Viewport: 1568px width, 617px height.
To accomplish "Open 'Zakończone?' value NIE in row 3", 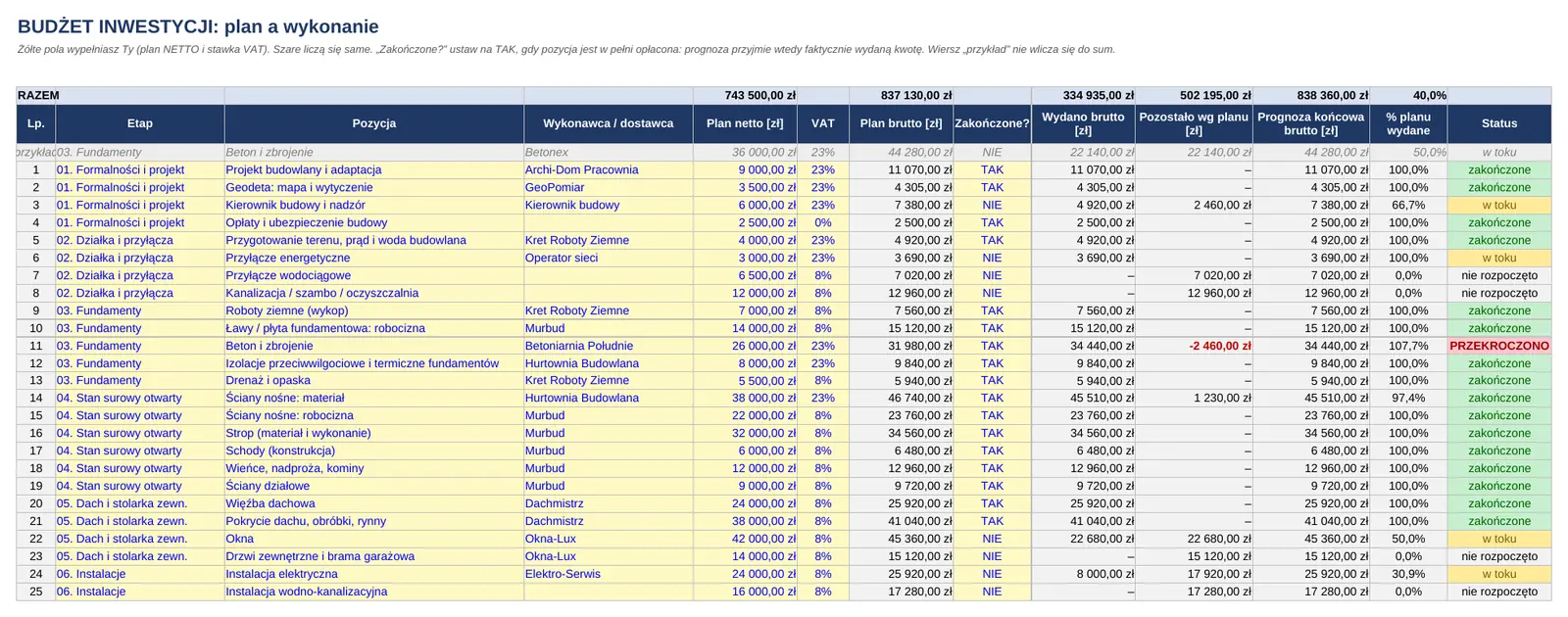I will (x=992, y=205).
